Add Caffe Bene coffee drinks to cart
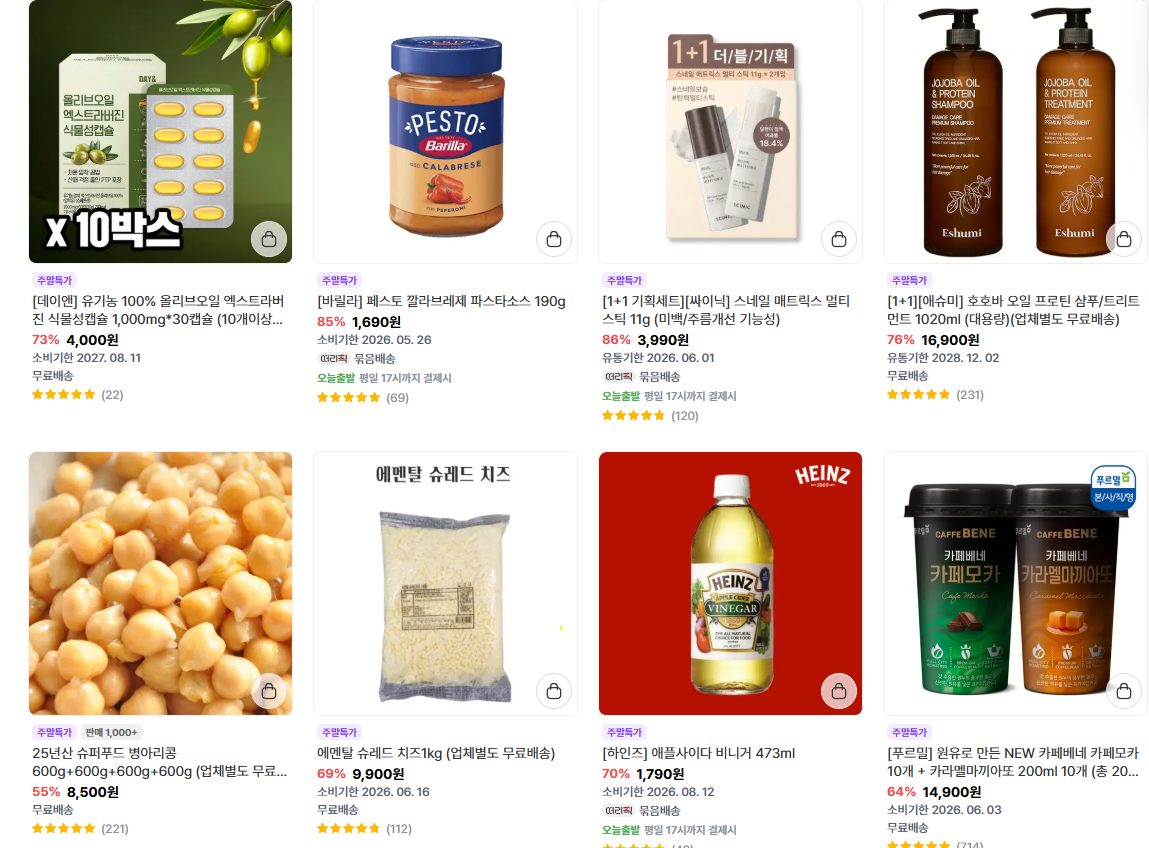The image size is (1149, 848). [1124, 691]
